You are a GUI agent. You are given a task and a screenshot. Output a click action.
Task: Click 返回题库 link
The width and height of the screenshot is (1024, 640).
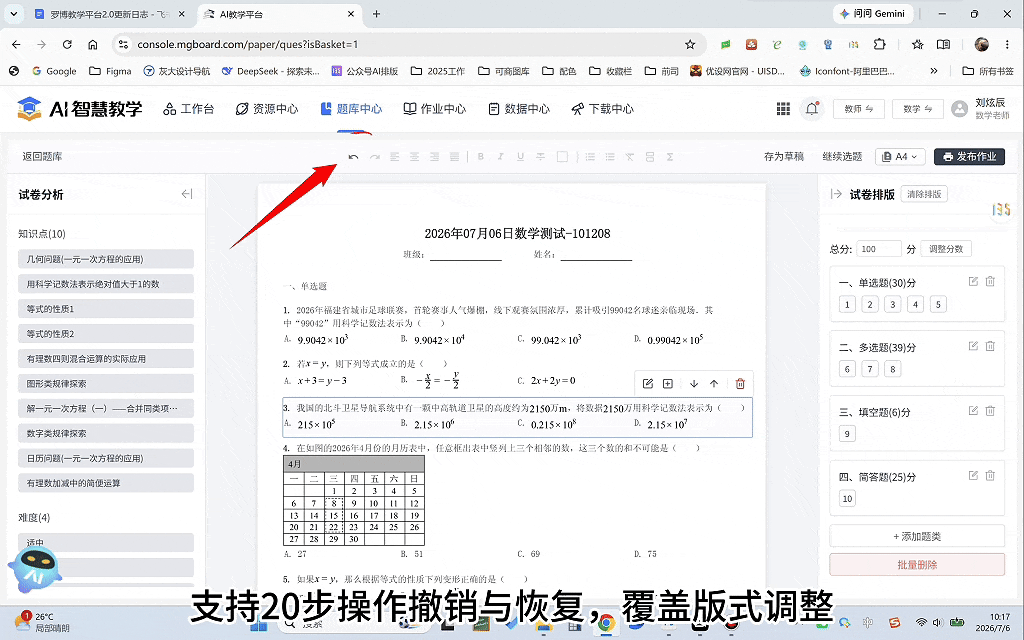point(42,157)
